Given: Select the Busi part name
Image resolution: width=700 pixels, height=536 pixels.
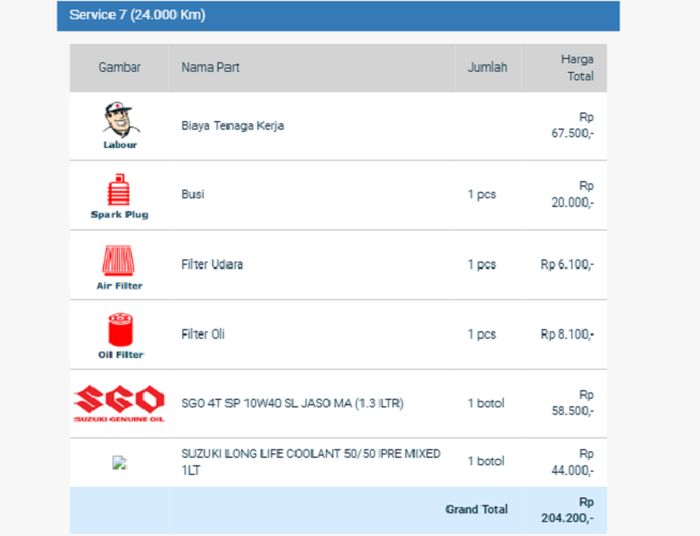Looking at the screenshot, I should point(192,194).
